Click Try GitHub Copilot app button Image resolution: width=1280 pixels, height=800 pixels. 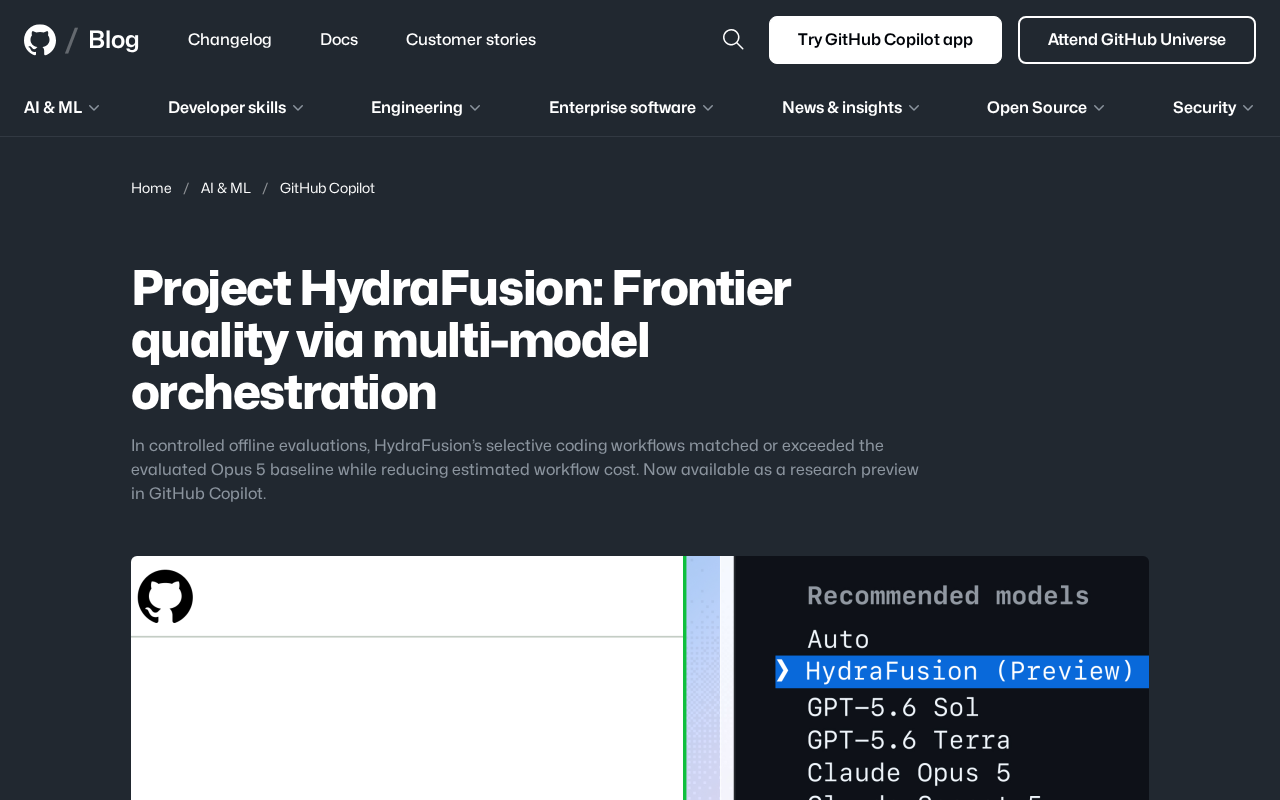pos(885,40)
